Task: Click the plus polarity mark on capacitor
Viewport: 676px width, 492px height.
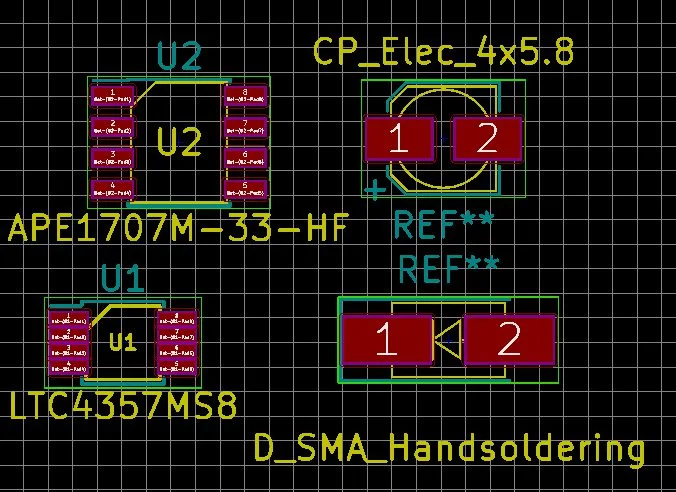Action: pos(375,189)
